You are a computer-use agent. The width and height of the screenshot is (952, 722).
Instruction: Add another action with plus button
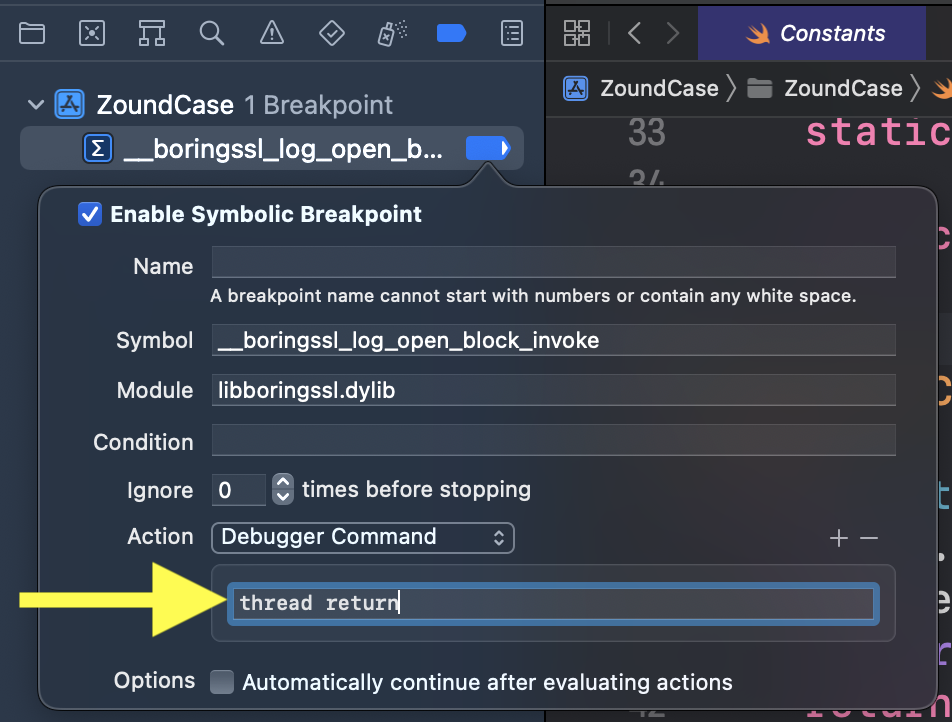tap(839, 539)
